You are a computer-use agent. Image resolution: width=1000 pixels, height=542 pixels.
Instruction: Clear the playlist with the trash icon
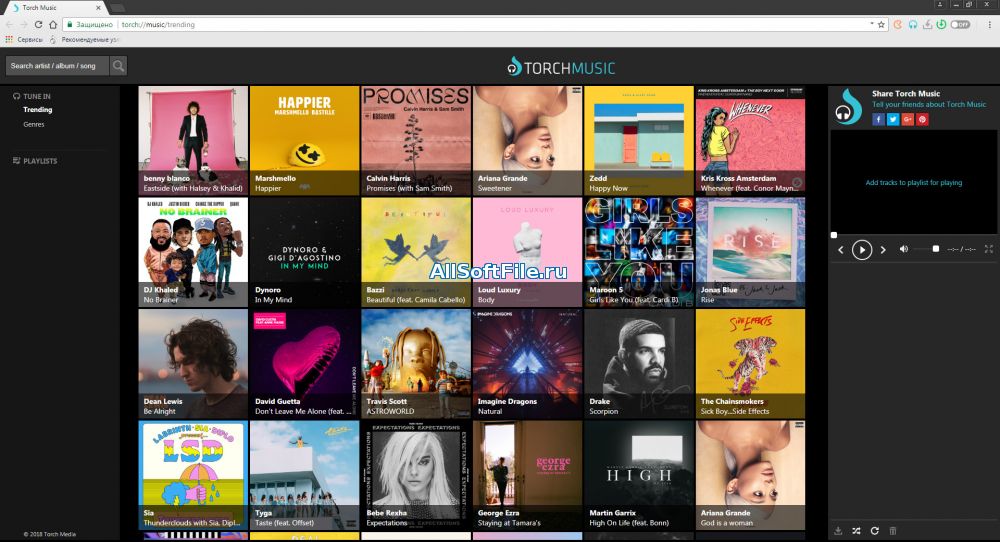pos(893,531)
